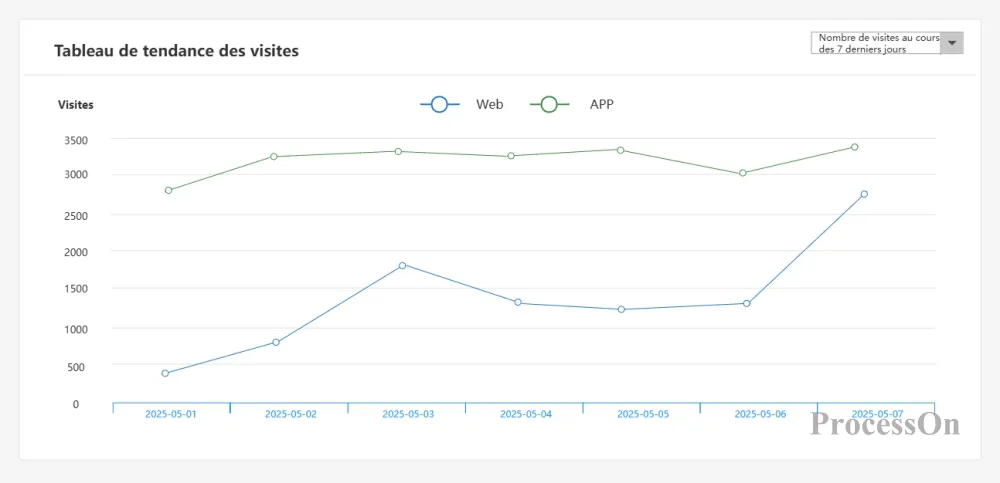Select the APP data point for 2025-05-03

pyautogui.click(x=398, y=151)
